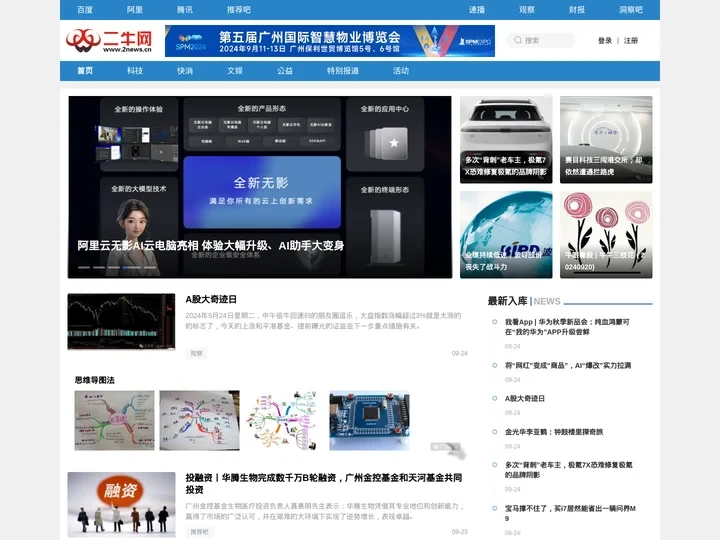Open the 将"网红"变成"商品" news item
Viewport: 720px width, 540px height.
568,366
